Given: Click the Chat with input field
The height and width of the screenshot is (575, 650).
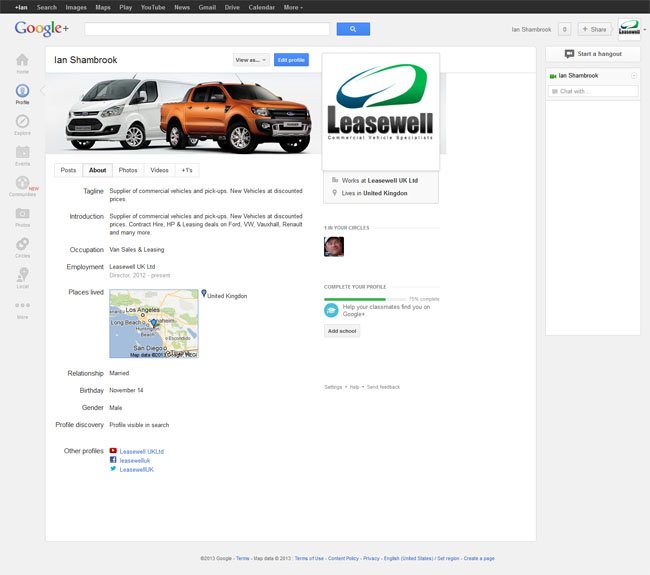Looking at the screenshot, I should click(x=593, y=91).
